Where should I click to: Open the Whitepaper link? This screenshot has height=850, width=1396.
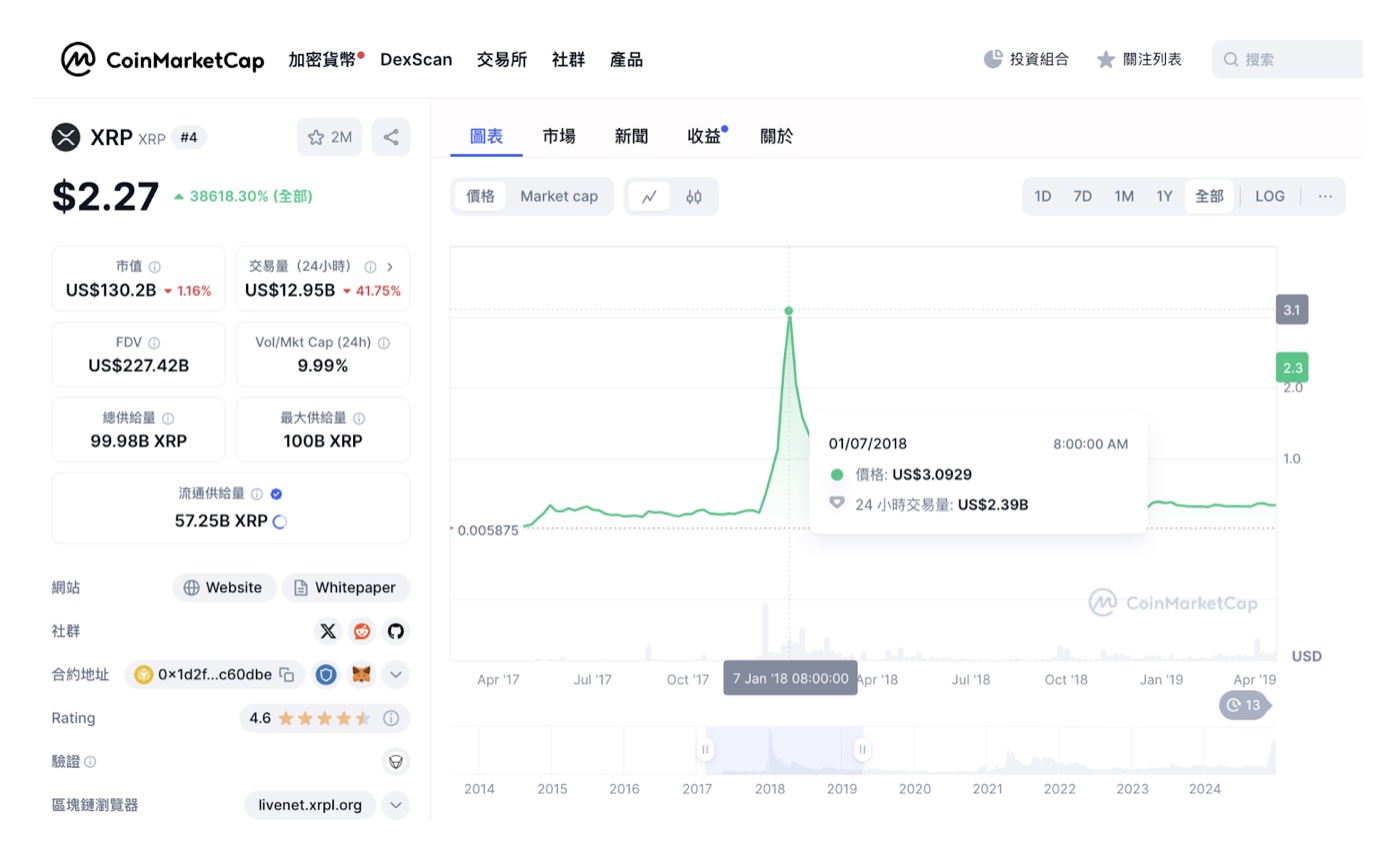coord(346,588)
